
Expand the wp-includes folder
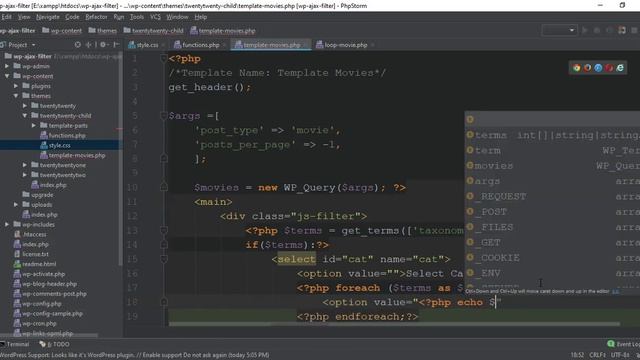(x=7, y=224)
